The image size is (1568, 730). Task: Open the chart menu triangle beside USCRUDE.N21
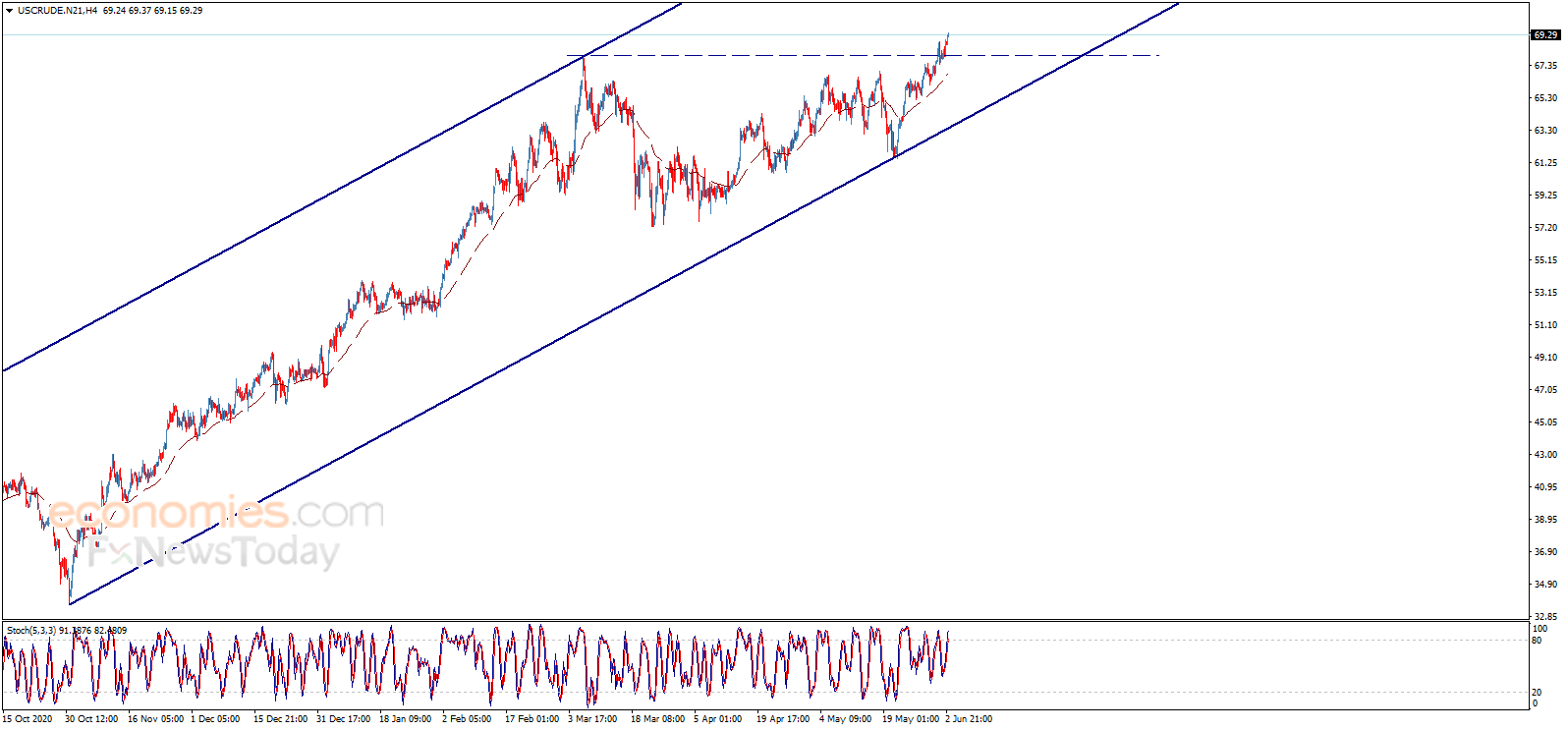(10, 11)
